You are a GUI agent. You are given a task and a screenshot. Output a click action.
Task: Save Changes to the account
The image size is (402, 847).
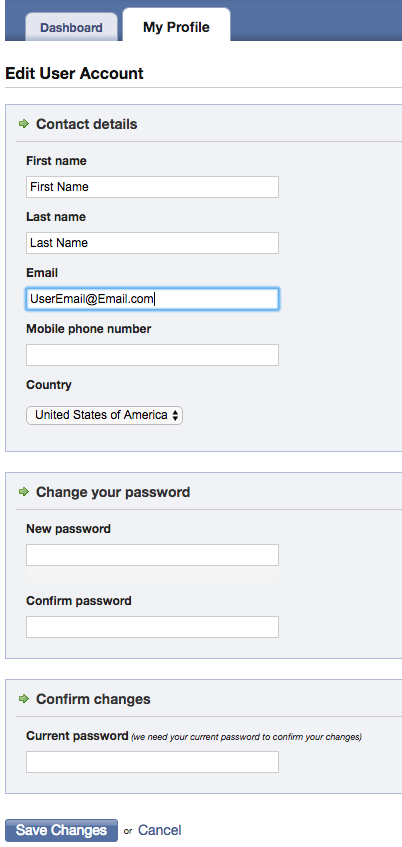click(61, 830)
